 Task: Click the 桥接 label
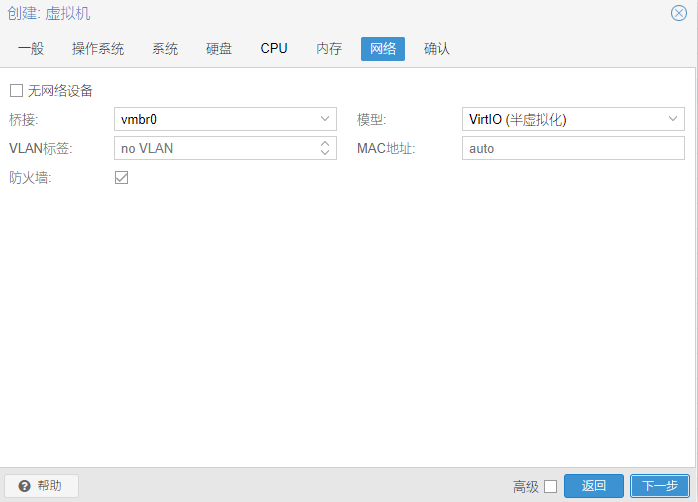point(24,119)
